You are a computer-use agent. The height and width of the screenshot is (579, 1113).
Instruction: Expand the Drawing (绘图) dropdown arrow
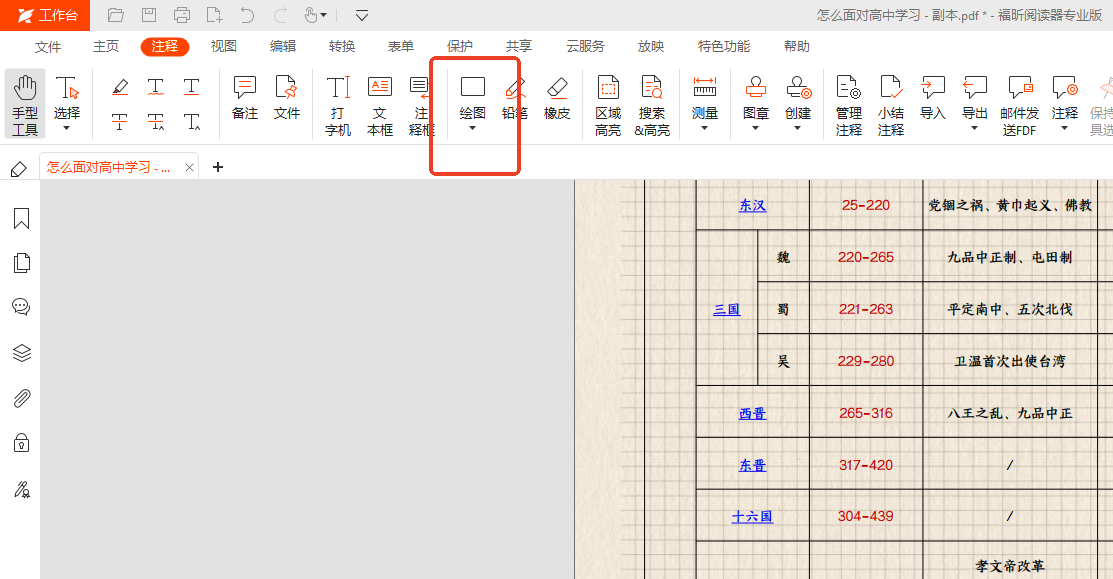(472, 128)
